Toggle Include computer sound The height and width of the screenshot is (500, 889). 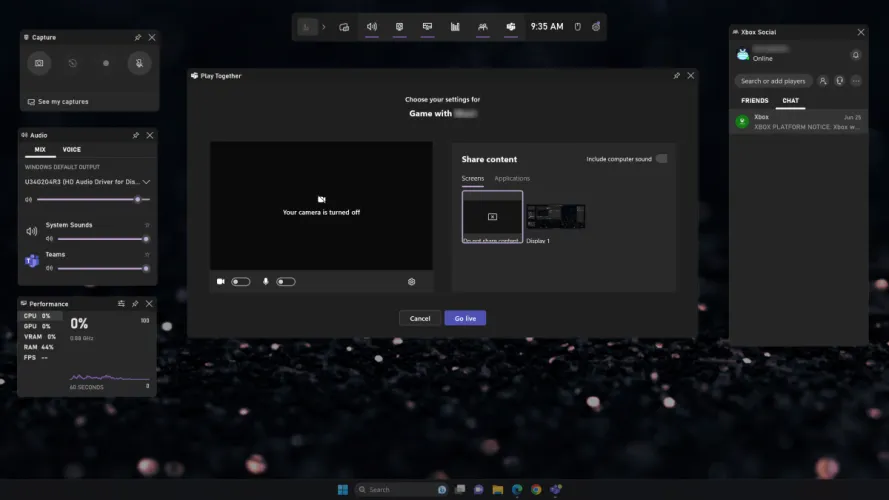[661, 159]
